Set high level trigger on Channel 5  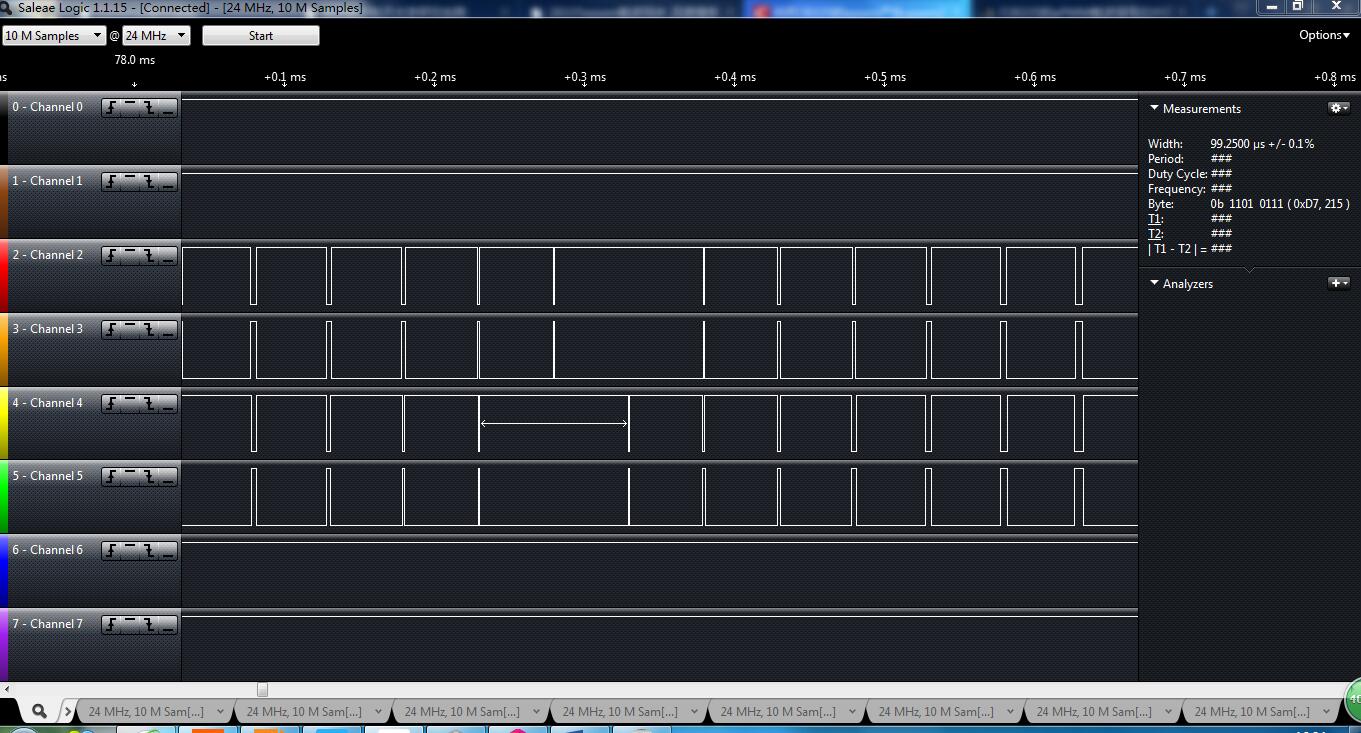pyautogui.click(x=129, y=477)
